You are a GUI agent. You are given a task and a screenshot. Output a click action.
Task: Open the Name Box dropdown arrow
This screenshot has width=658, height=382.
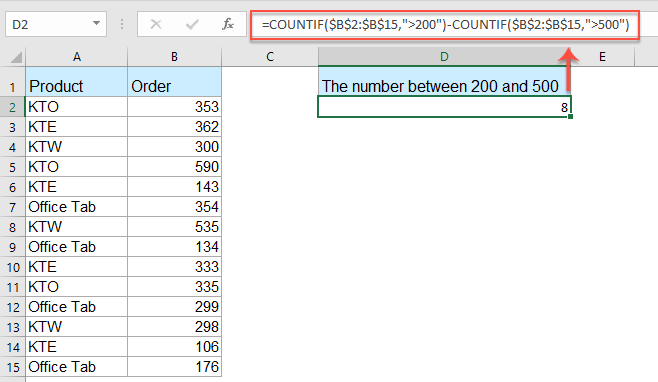(97, 24)
